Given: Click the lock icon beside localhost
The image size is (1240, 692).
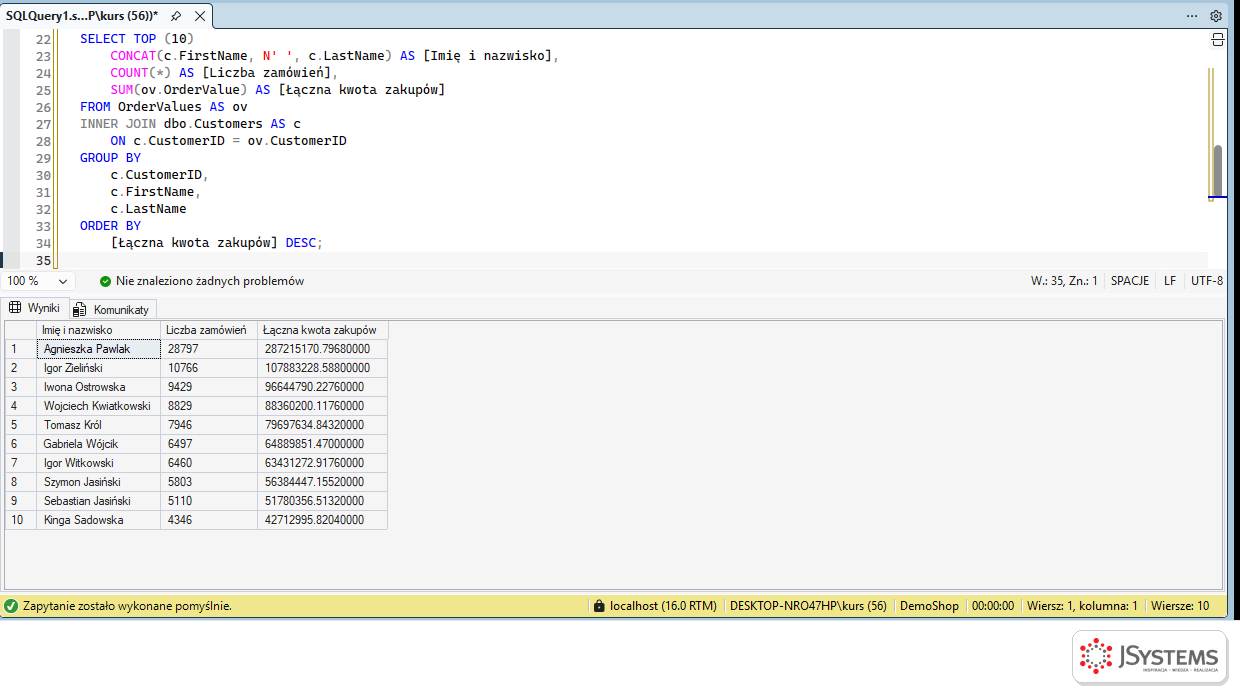Looking at the screenshot, I should [599, 606].
